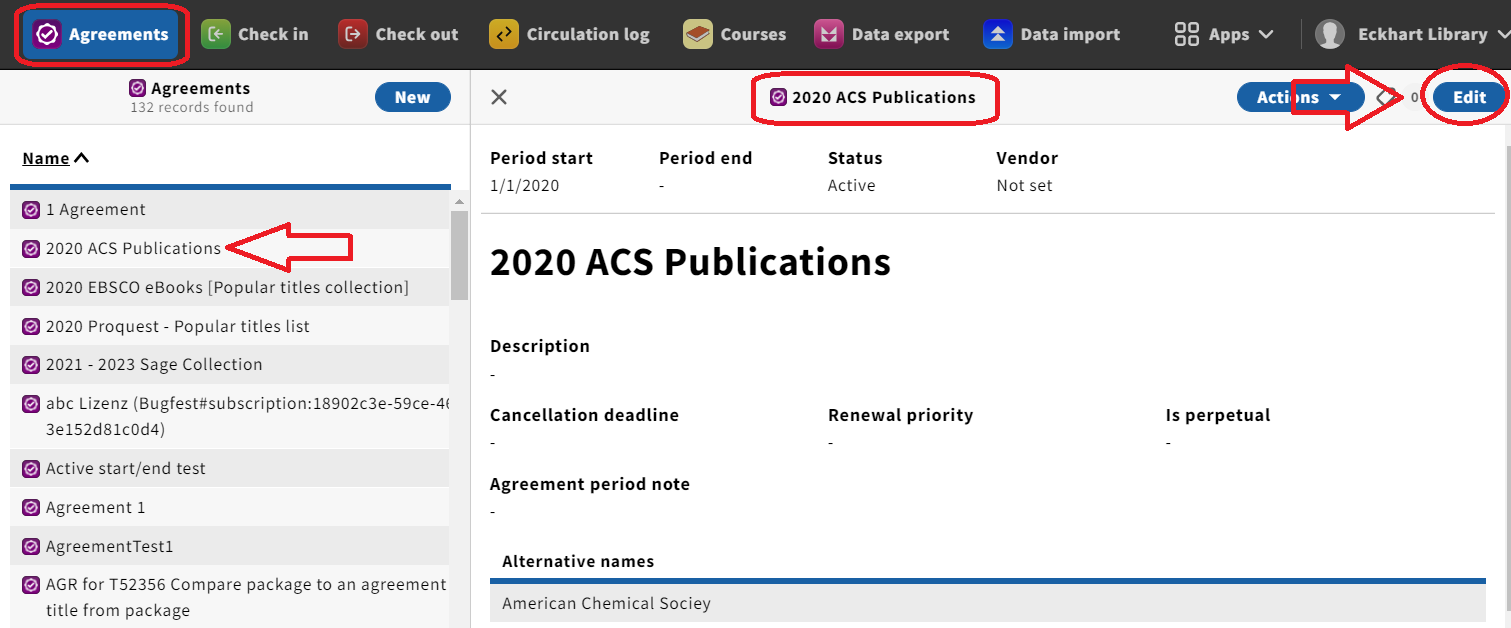Toggle Name sort direction arrow

pos(82,158)
